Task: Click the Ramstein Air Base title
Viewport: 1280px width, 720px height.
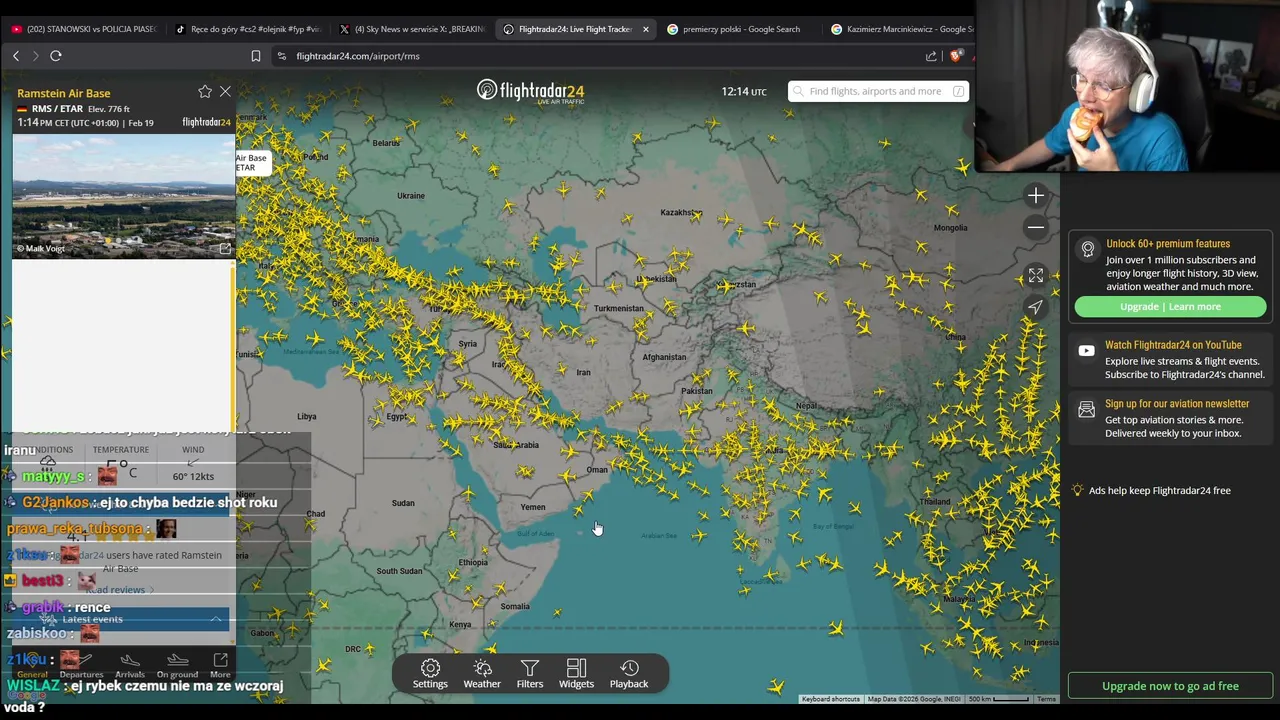Action: point(64,93)
